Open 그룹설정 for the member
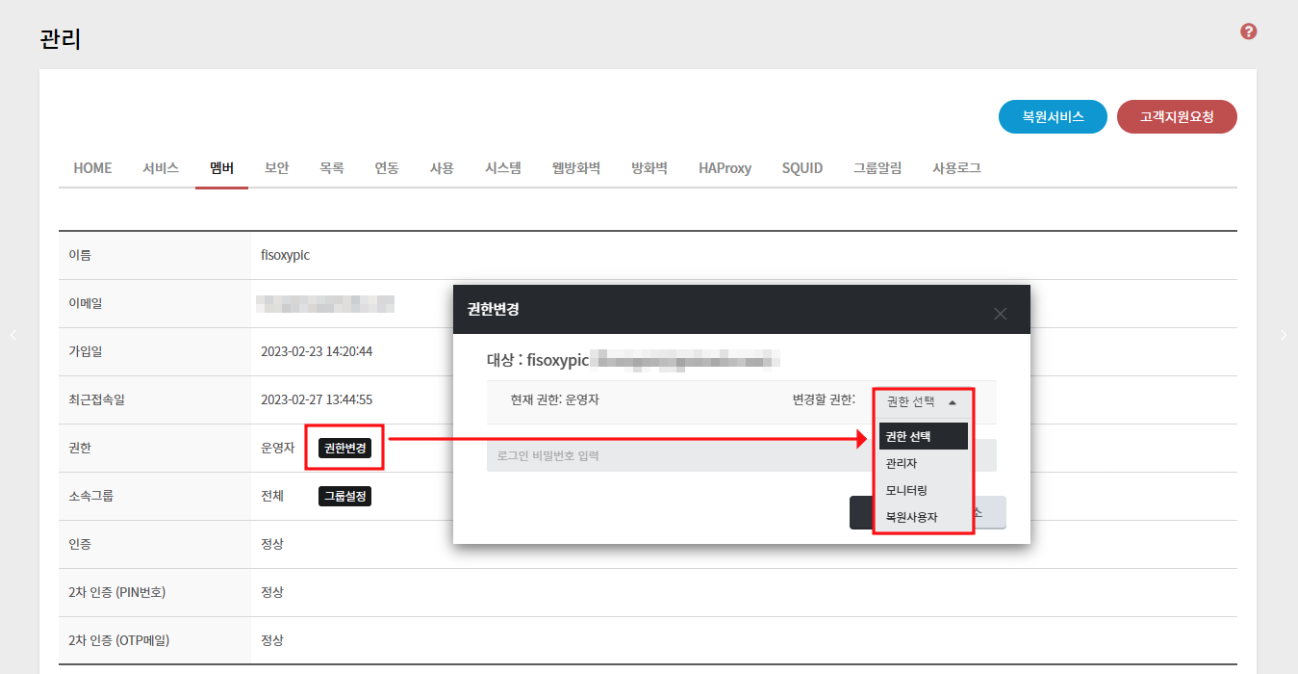1298x674 pixels. [x=345, y=496]
